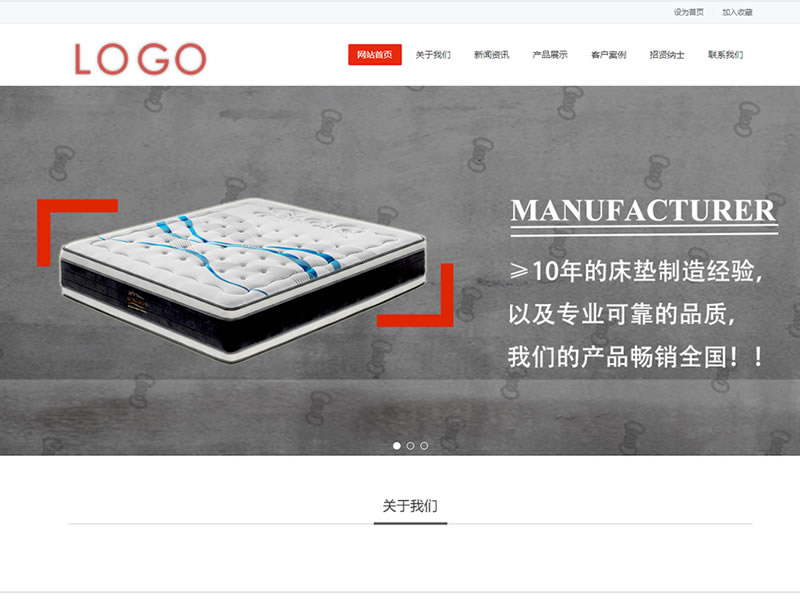800x600 pixels.
Task: Open the 网站首页 nav tab
Action: coord(374,55)
